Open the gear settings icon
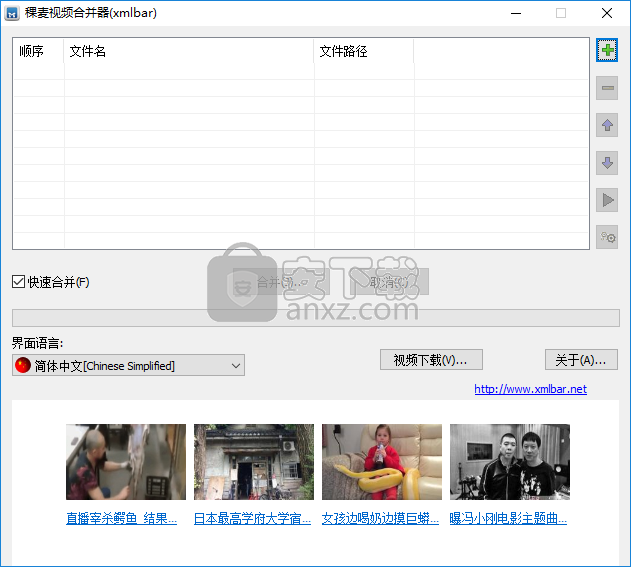Viewport: 631px width, 567px height. (607, 237)
